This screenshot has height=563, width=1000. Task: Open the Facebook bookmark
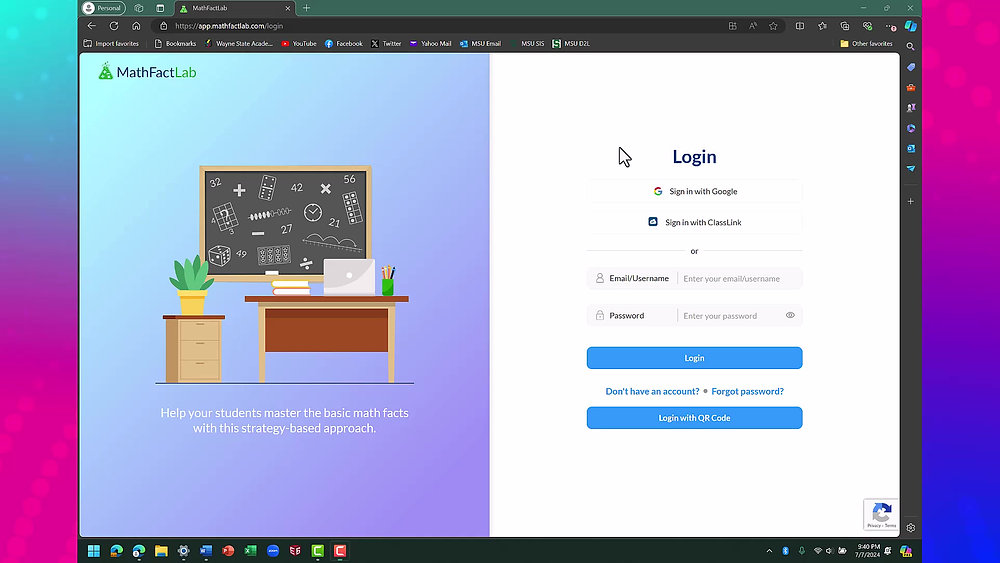(x=343, y=43)
